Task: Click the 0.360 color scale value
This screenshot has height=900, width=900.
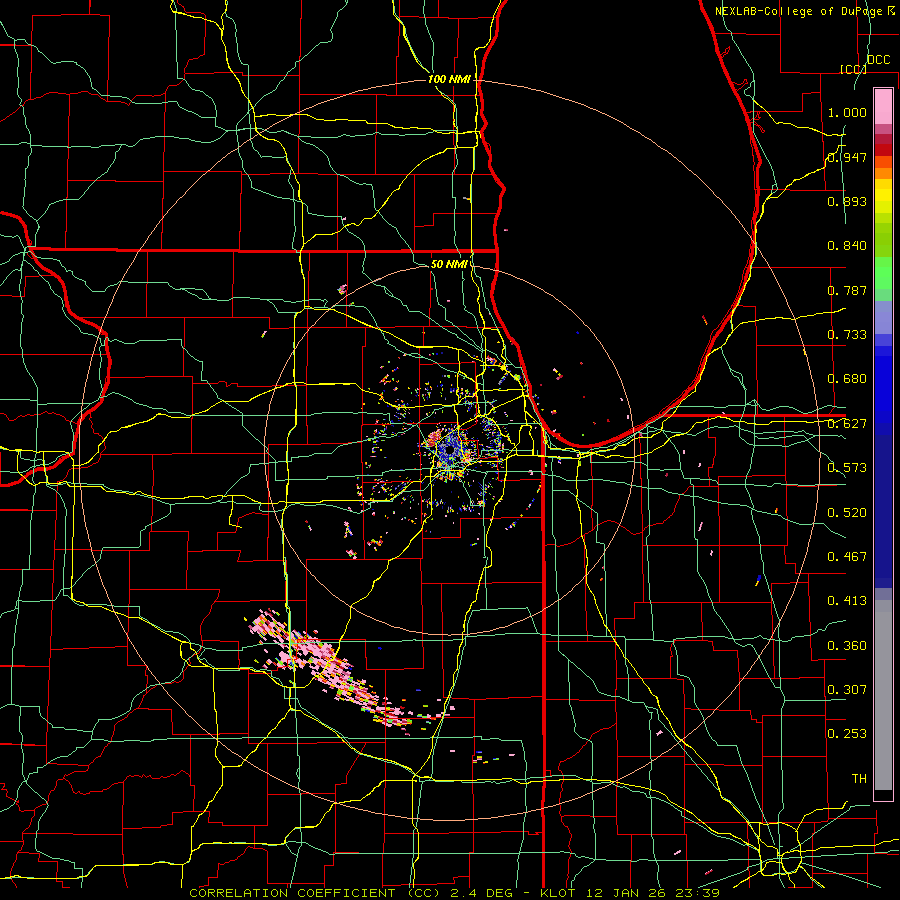Action: [x=847, y=646]
